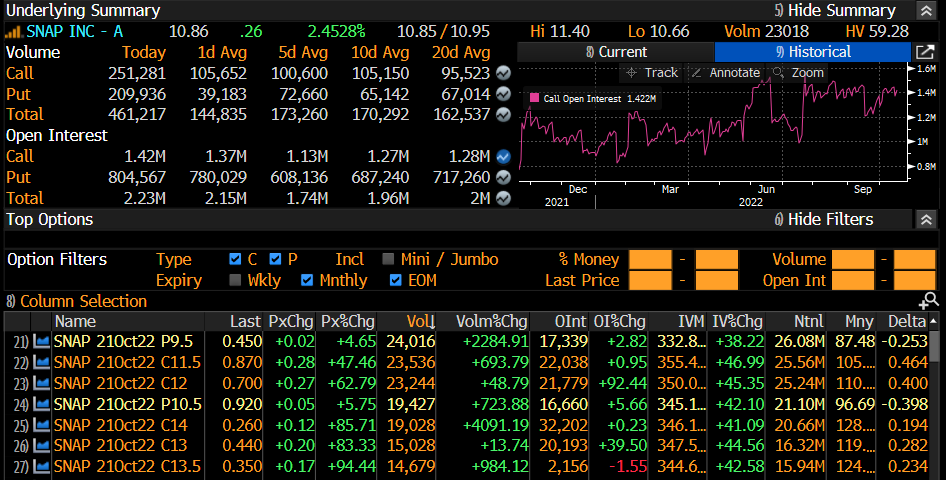Image resolution: width=946 pixels, height=480 pixels.
Task: Click volume cell 24,016
Action: tap(410, 342)
